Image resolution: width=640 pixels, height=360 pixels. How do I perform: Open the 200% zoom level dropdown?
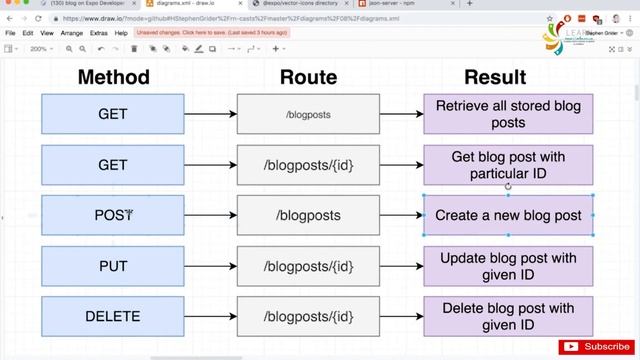pyautogui.click(x=42, y=49)
